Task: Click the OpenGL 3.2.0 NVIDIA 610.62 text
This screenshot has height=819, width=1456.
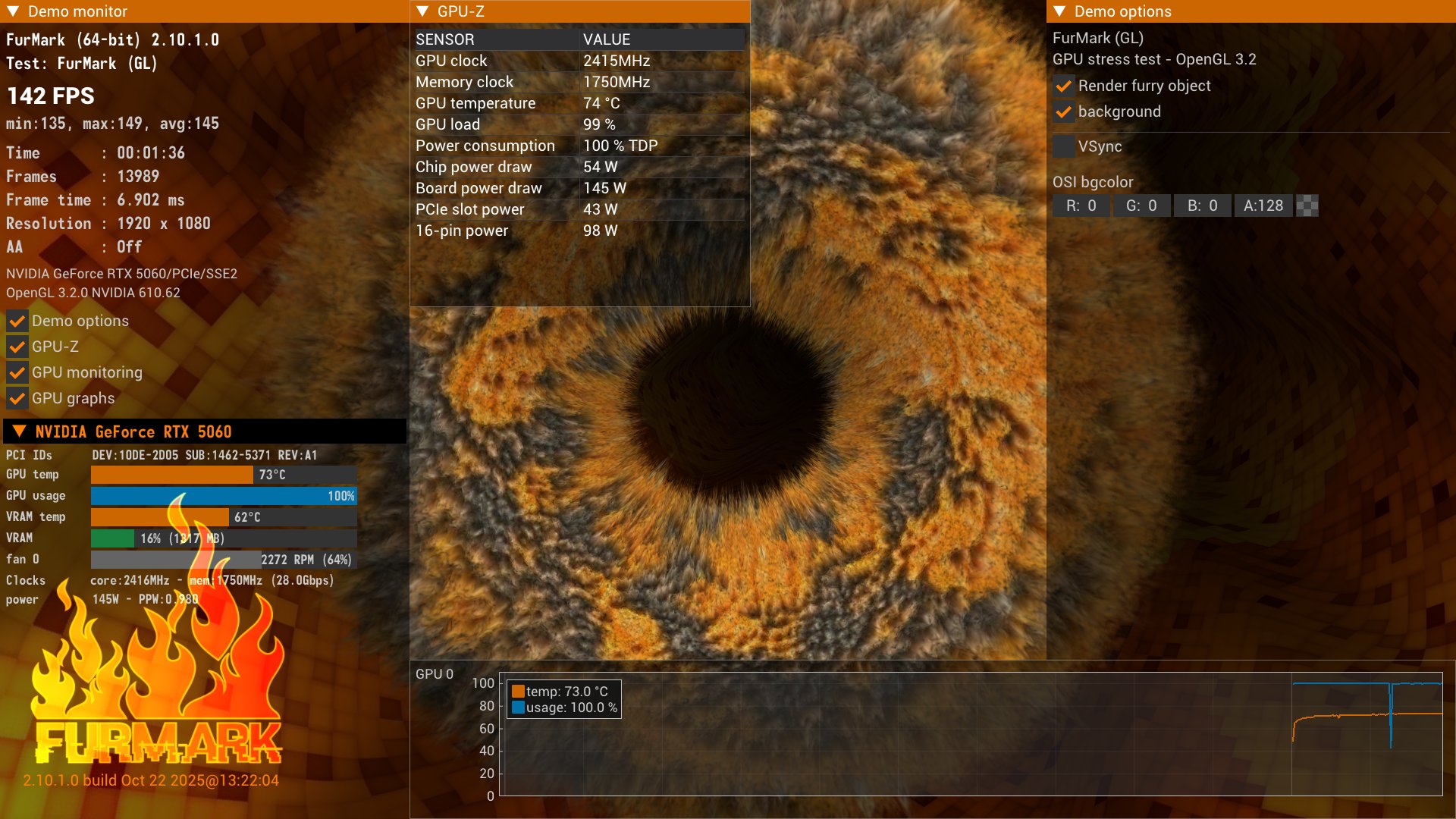Action: (93, 293)
